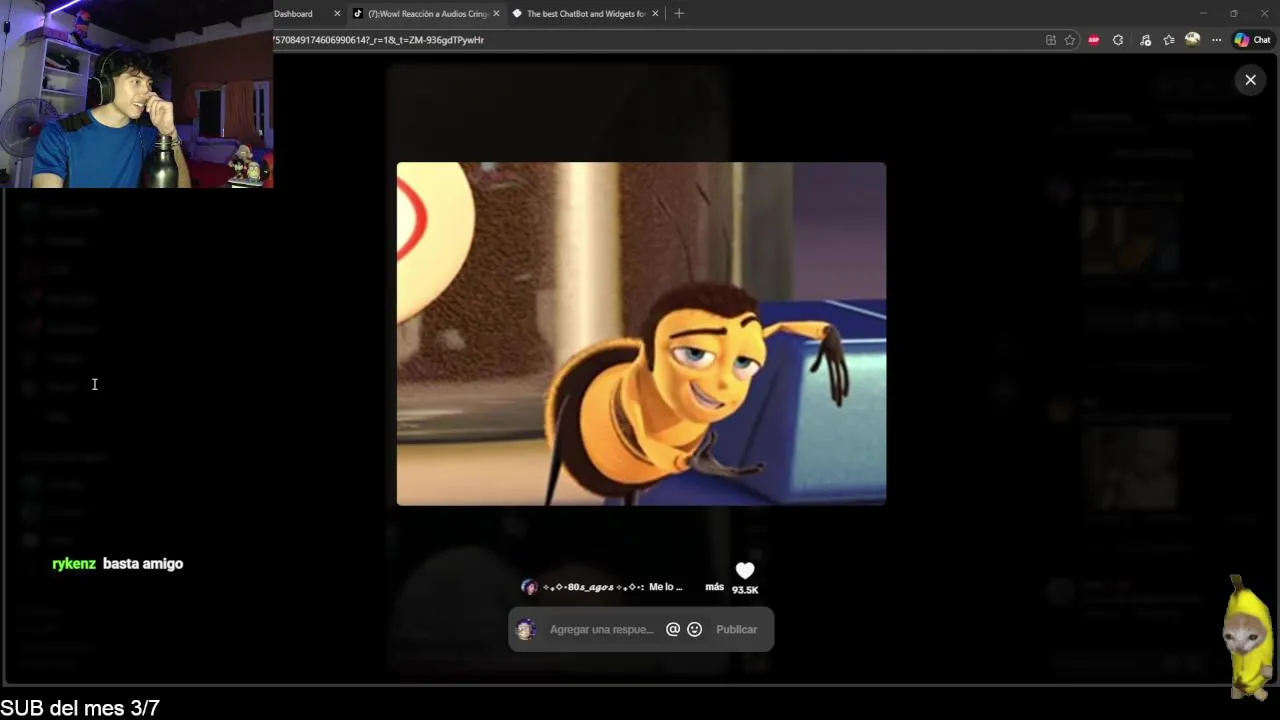Screen dimensions: 1280x720
Task: Open the emoji picker in reply box
Action: click(x=695, y=629)
